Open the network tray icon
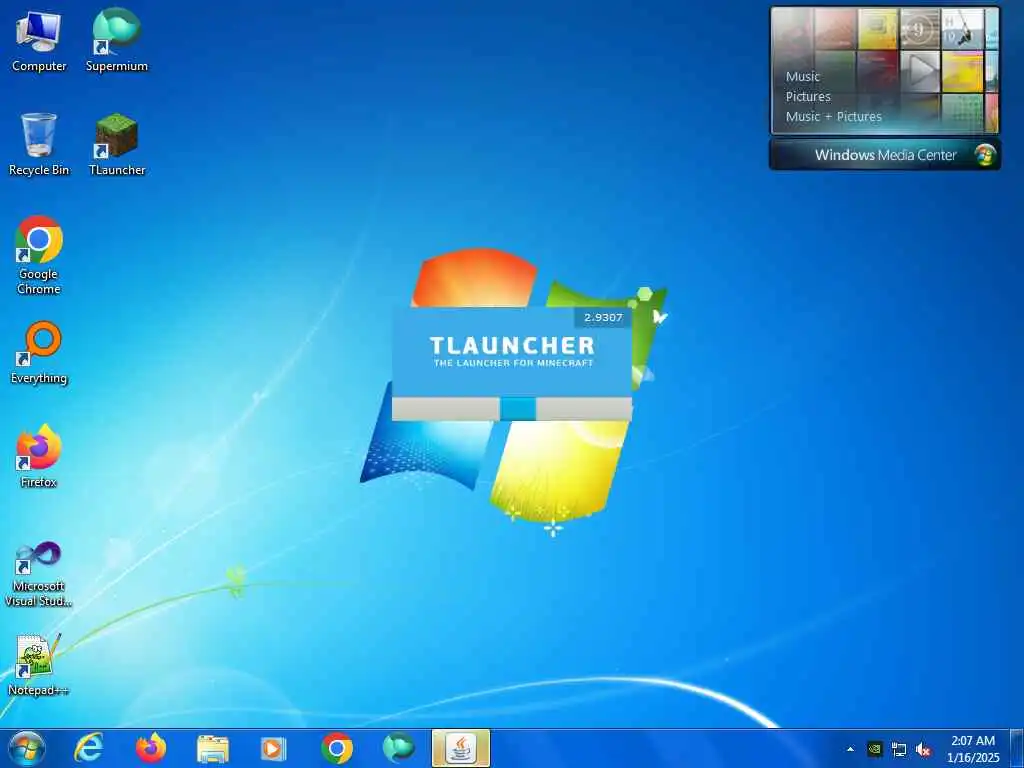Image resolution: width=1024 pixels, height=768 pixels. [899, 750]
